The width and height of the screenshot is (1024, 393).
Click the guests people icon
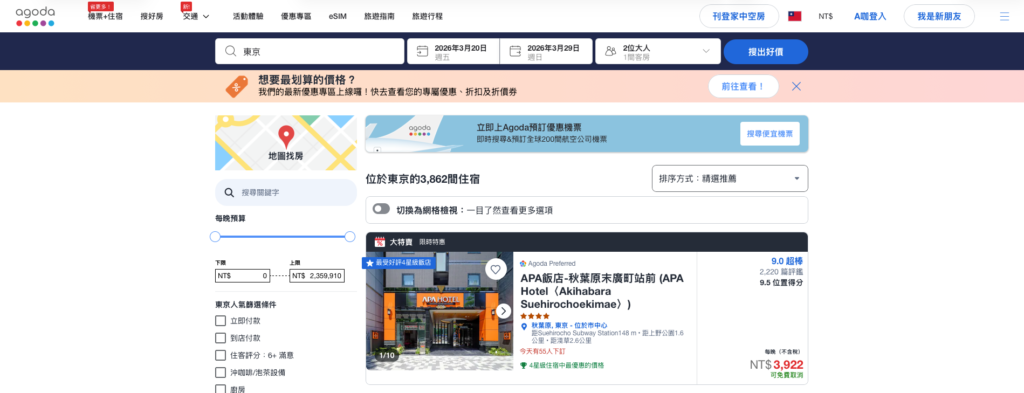611,51
